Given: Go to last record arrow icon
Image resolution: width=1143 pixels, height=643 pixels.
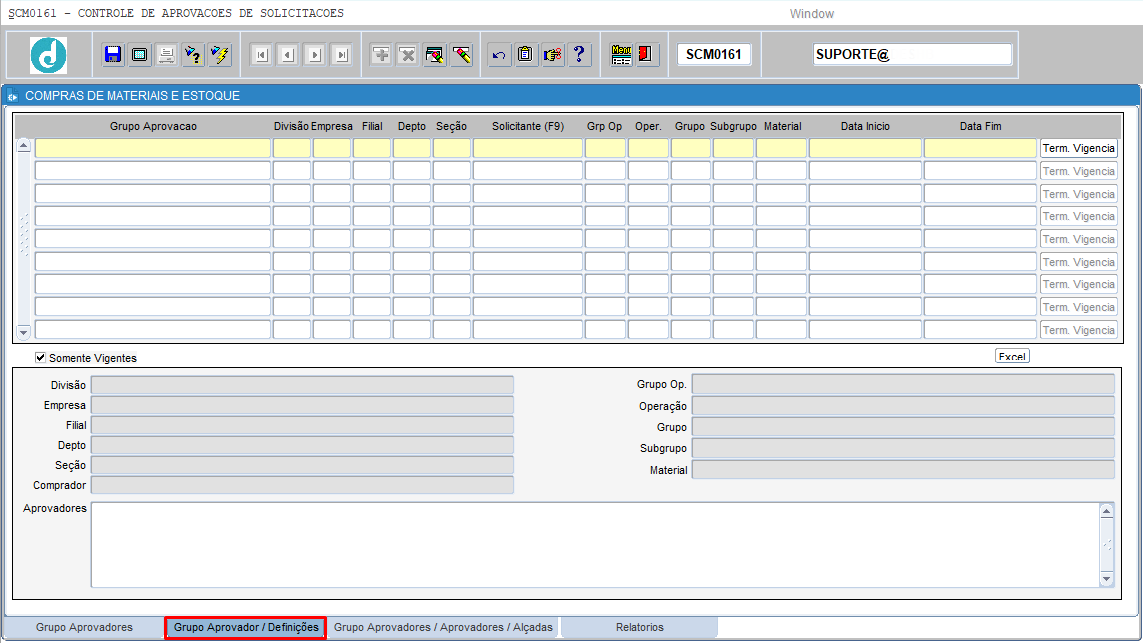Looking at the screenshot, I should coord(342,55).
